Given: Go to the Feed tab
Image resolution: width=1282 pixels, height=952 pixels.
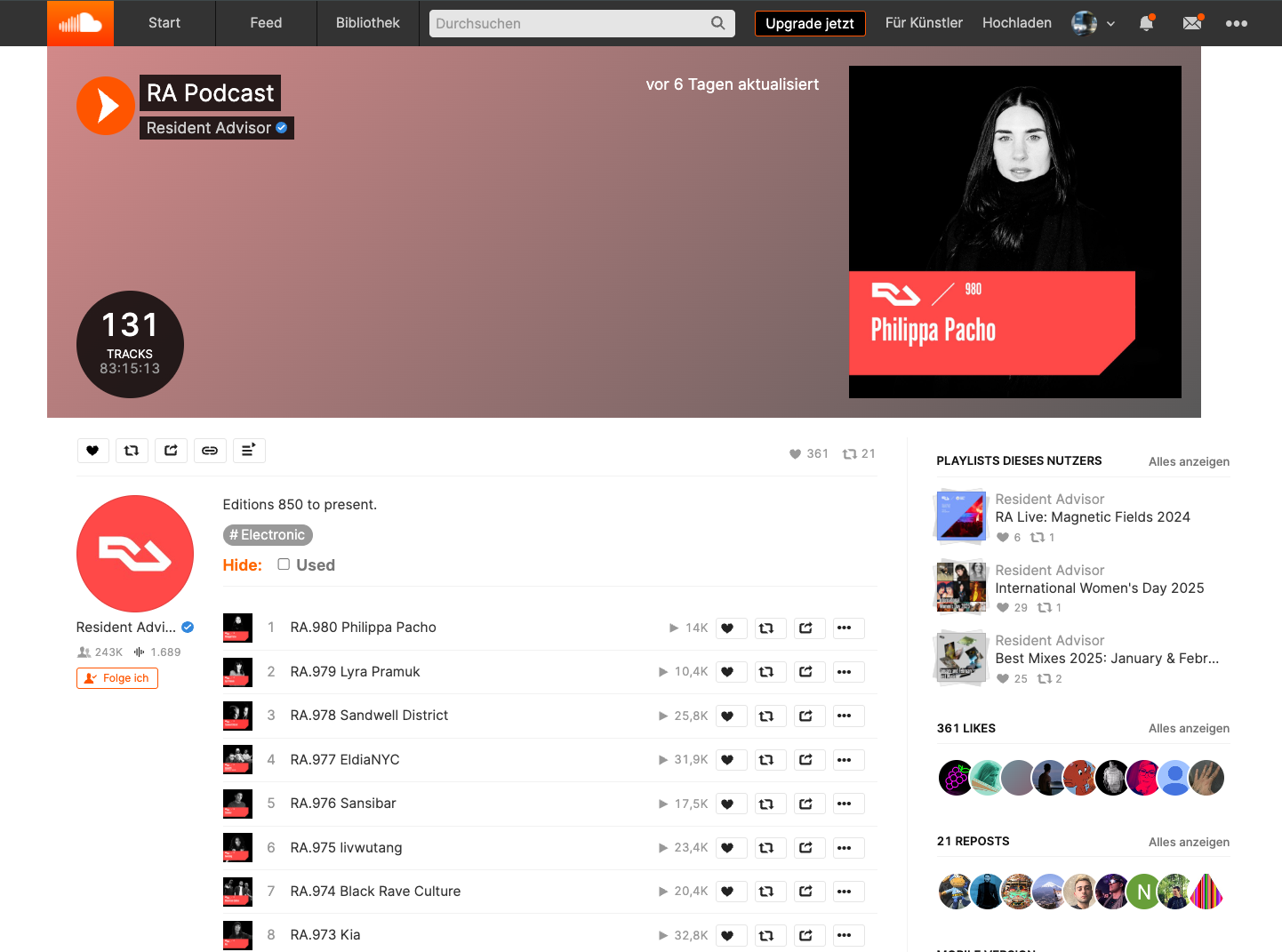Looking at the screenshot, I should point(266,23).
